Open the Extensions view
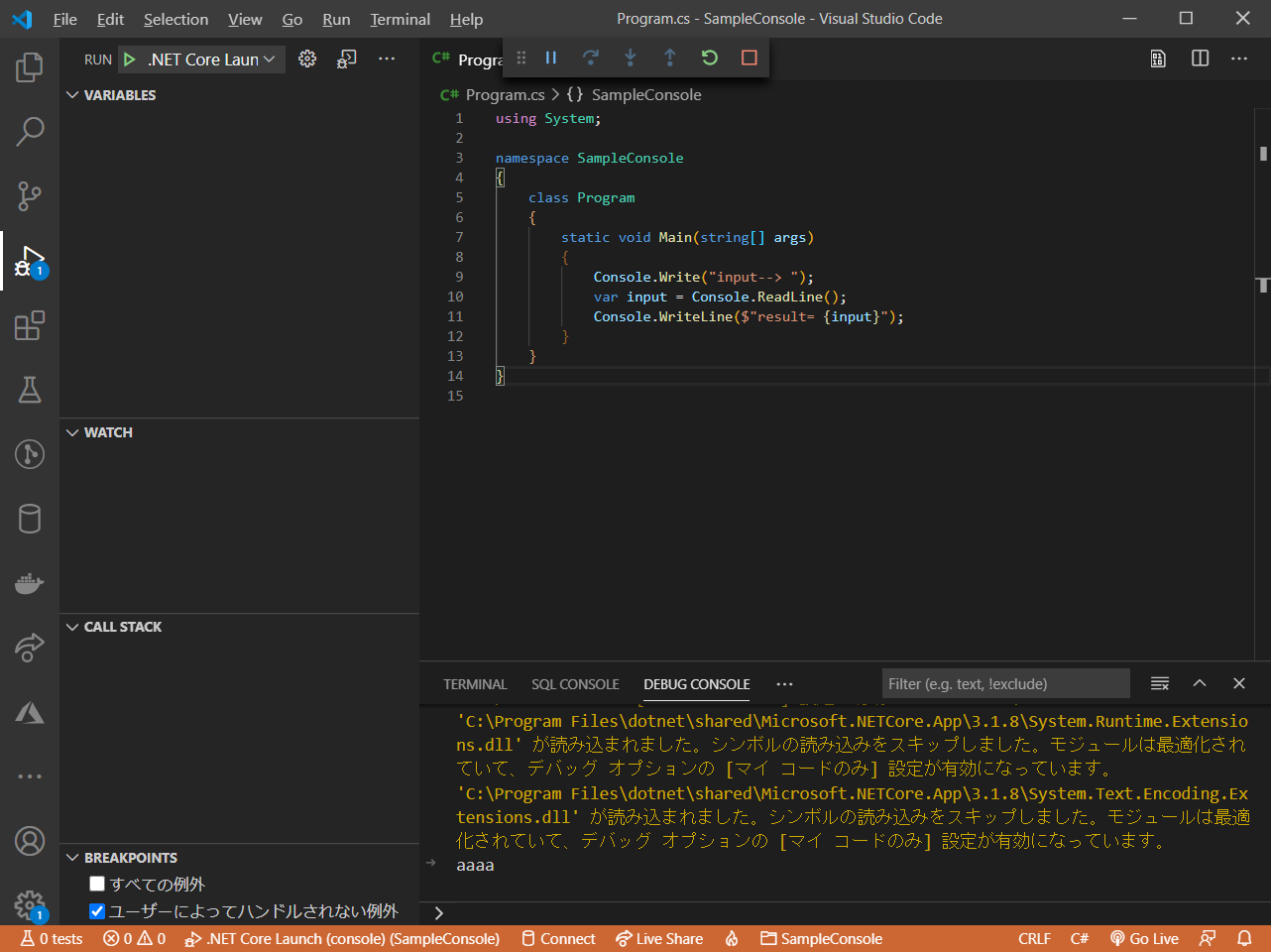 [x=30, y=325]
